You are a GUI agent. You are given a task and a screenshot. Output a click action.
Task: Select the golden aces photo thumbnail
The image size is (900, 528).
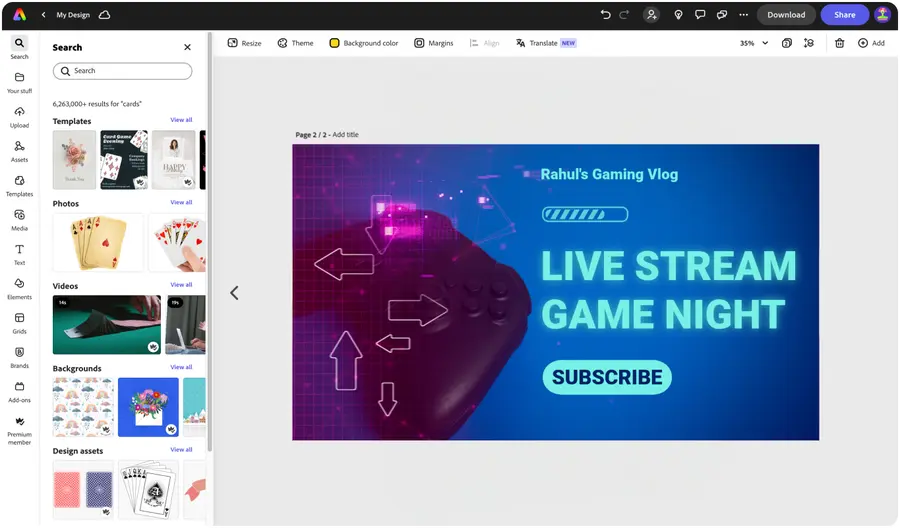click(x=98, y=242)
